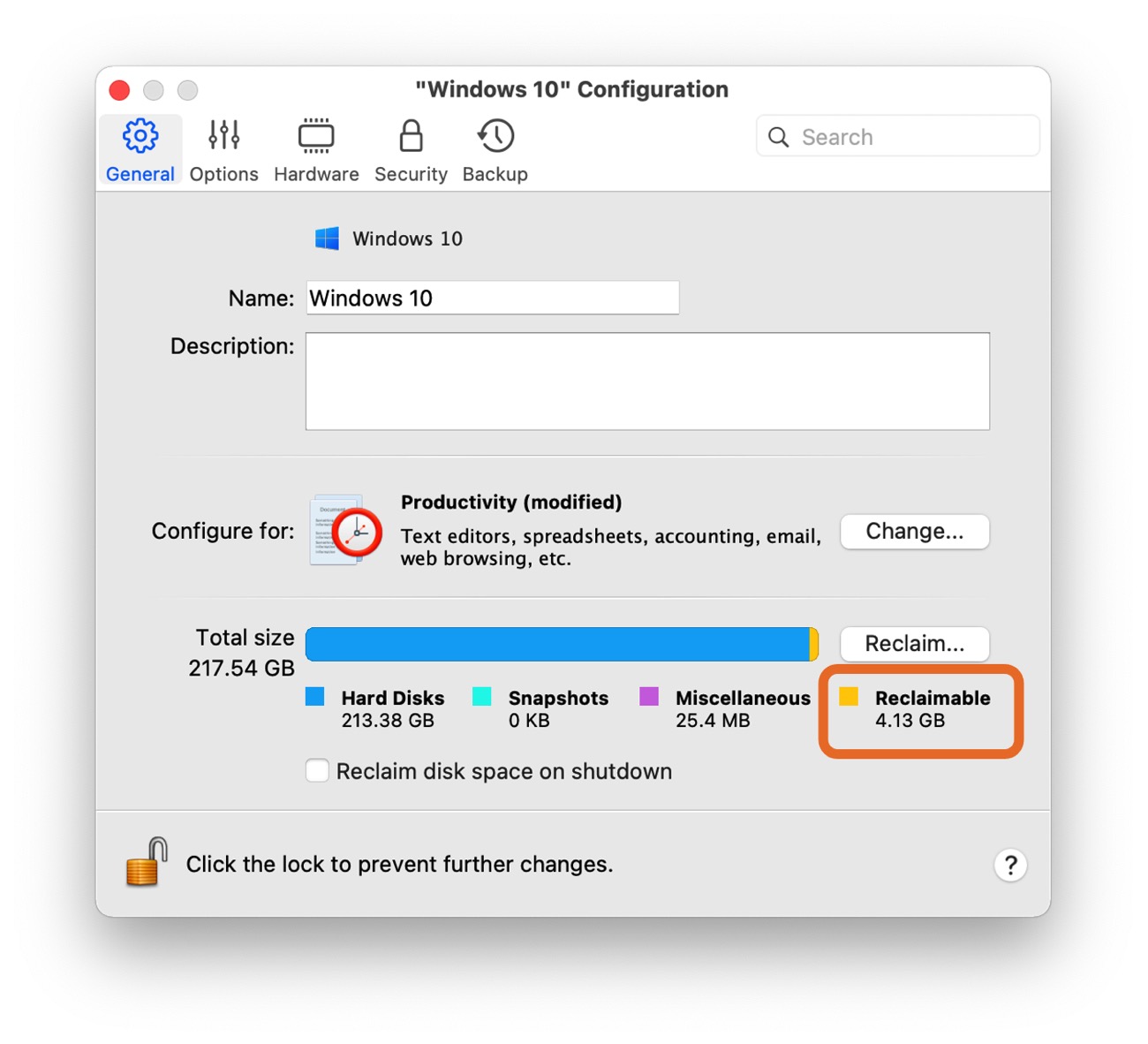Click the Search field
This screenshot has height=1044, width=1148.
tap(897, 137)
